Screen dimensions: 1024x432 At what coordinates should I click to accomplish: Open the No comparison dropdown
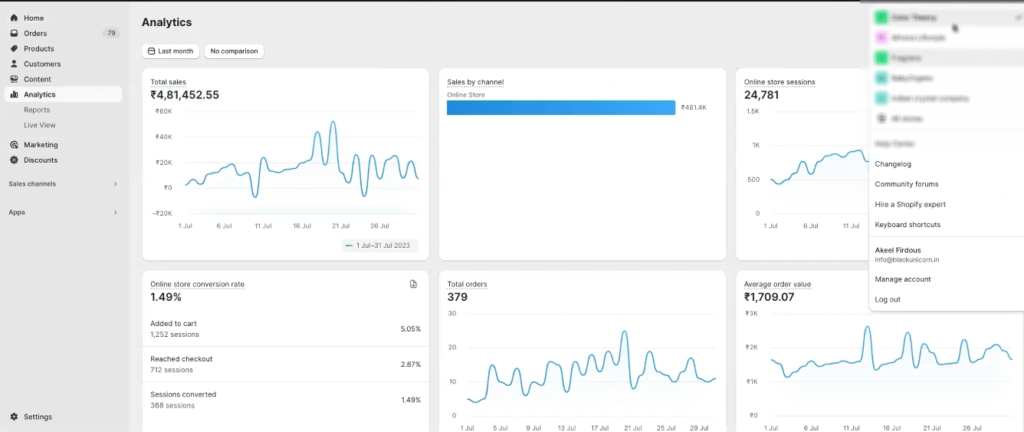[234, 51]
